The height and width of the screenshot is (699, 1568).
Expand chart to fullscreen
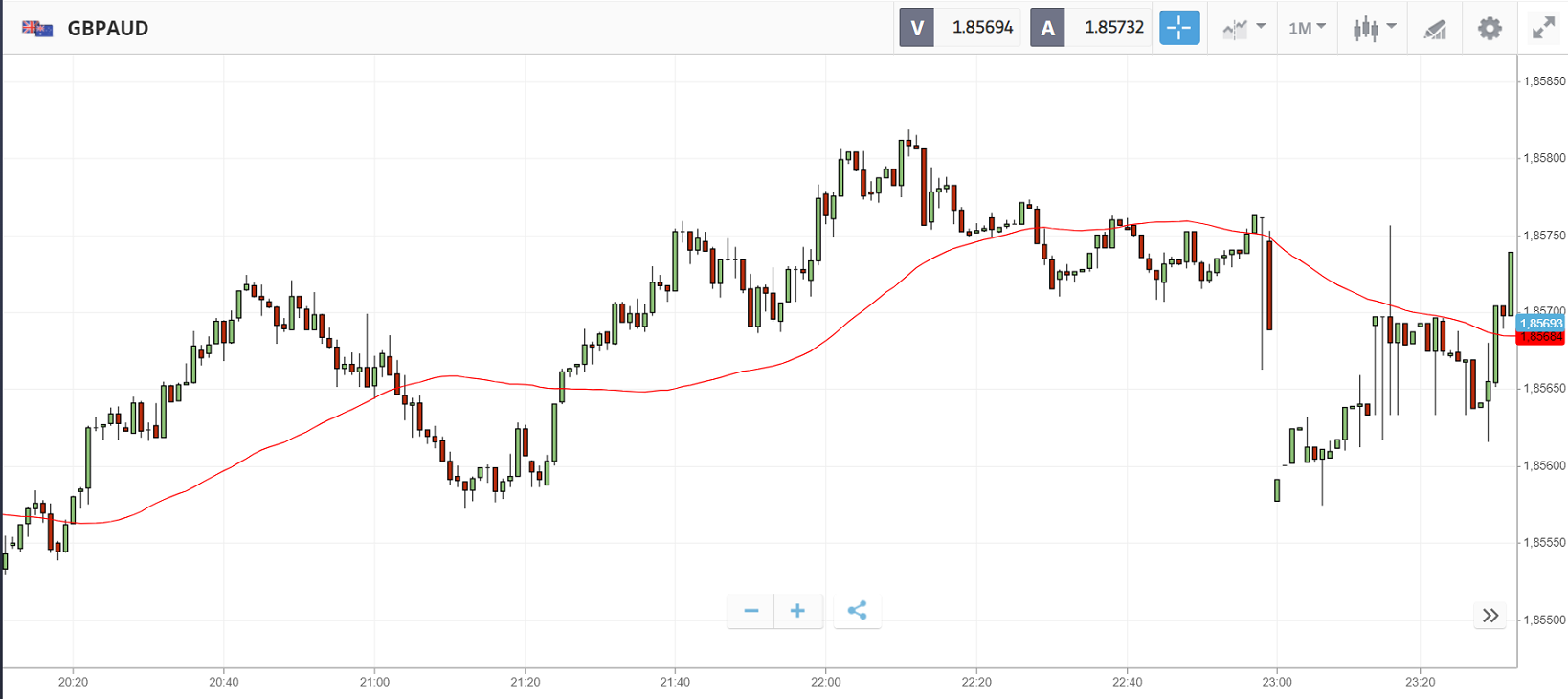click(1543, 28)
